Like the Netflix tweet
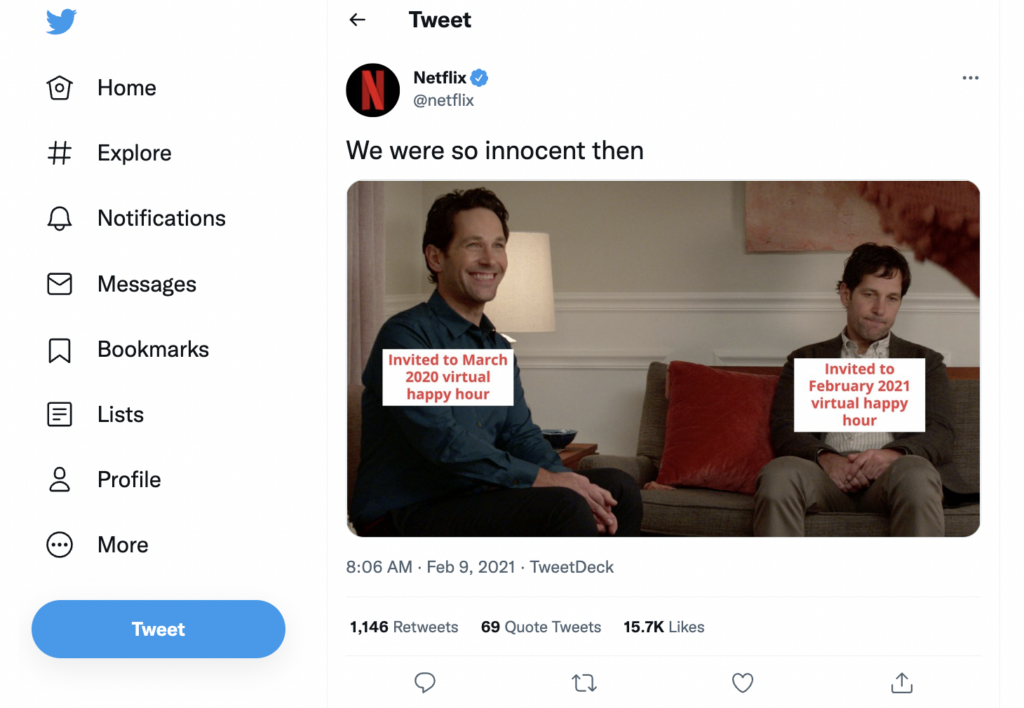The width and height of the screenshot is (1024, 708). (742, 683)
